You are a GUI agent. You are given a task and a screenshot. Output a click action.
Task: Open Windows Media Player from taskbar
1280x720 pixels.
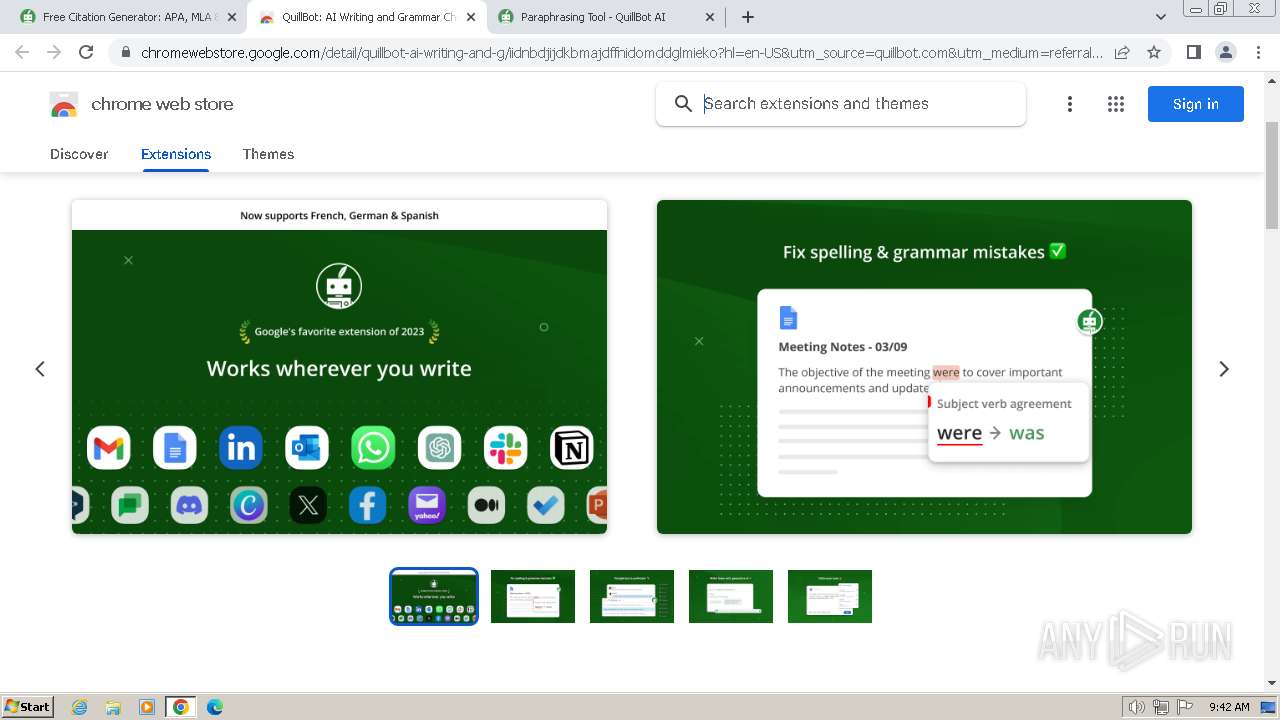click(147, 707)
